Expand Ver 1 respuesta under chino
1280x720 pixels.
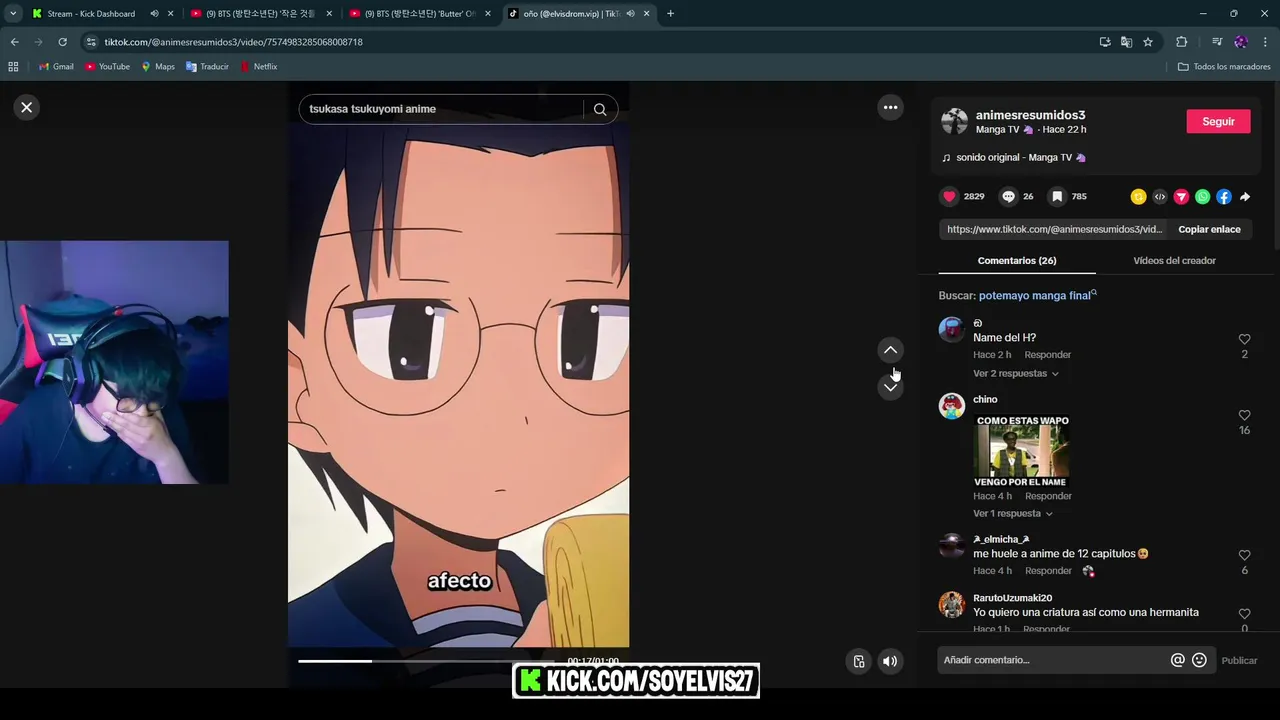click(x=1012, y=513)
